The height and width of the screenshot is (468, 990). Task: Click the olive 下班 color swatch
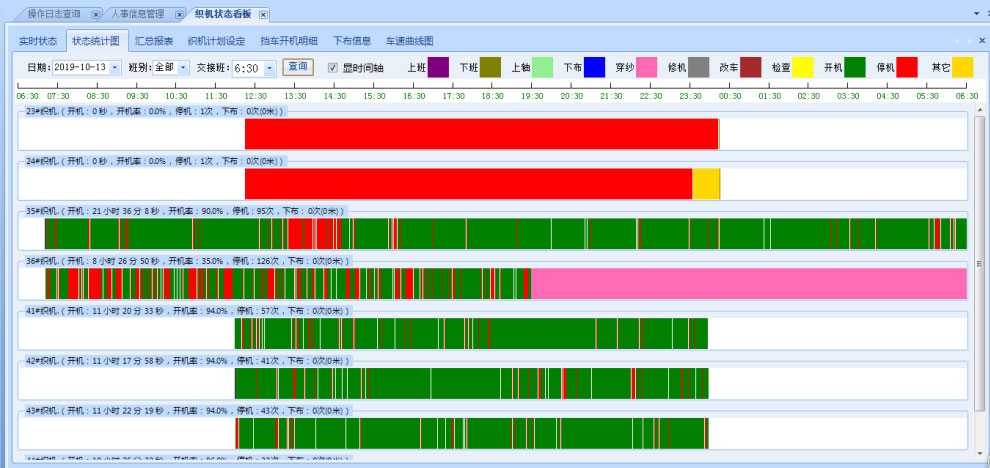(490, 68)
